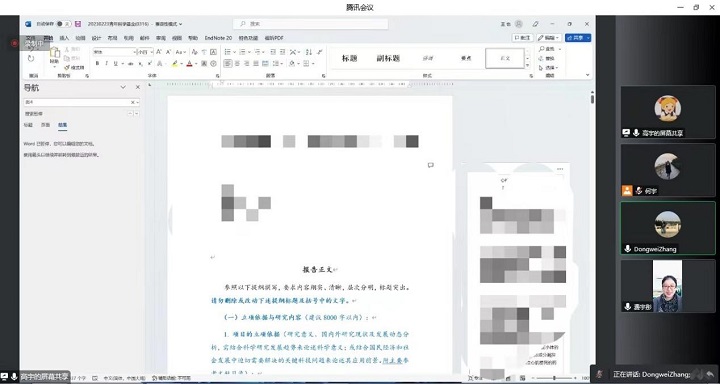Click the sort A-Z paragraph icon
This screenshot has height=384, width=720.
pos(309,52)
